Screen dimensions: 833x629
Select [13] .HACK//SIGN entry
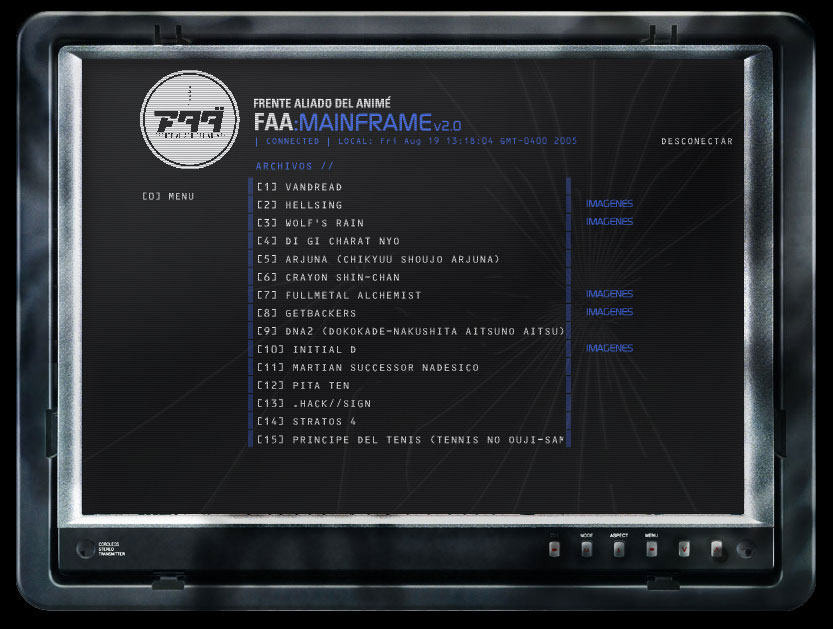point(314,404)
